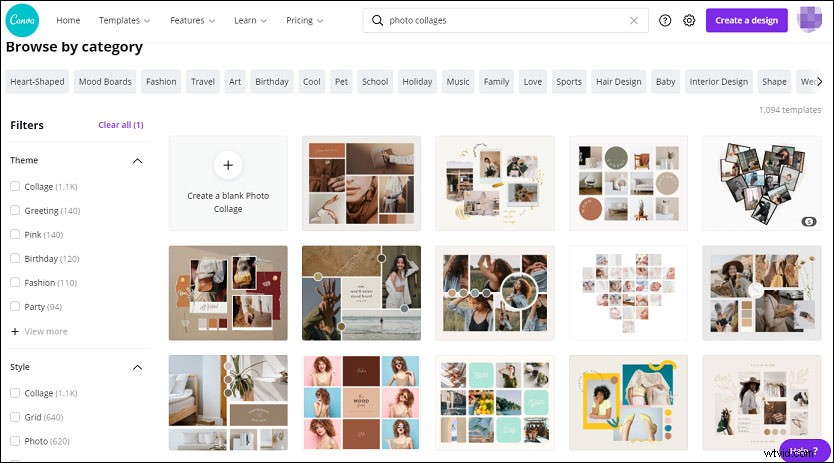Viewport: 834px width, 463px height.
Task: Tick the Collage checkbox under Style
Action: point(15,393)
